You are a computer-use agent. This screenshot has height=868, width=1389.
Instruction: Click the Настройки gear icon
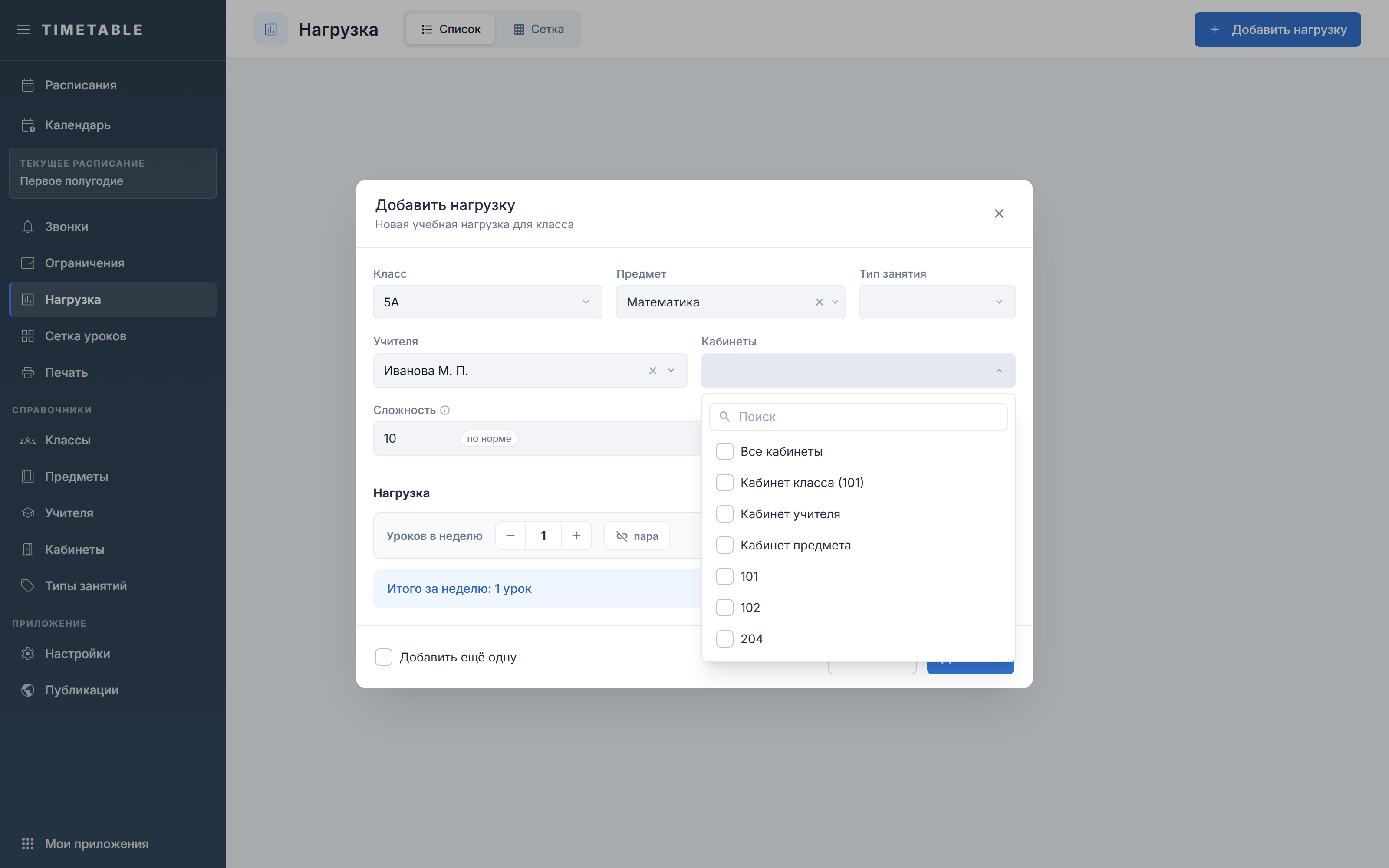(x=27, y=653)
